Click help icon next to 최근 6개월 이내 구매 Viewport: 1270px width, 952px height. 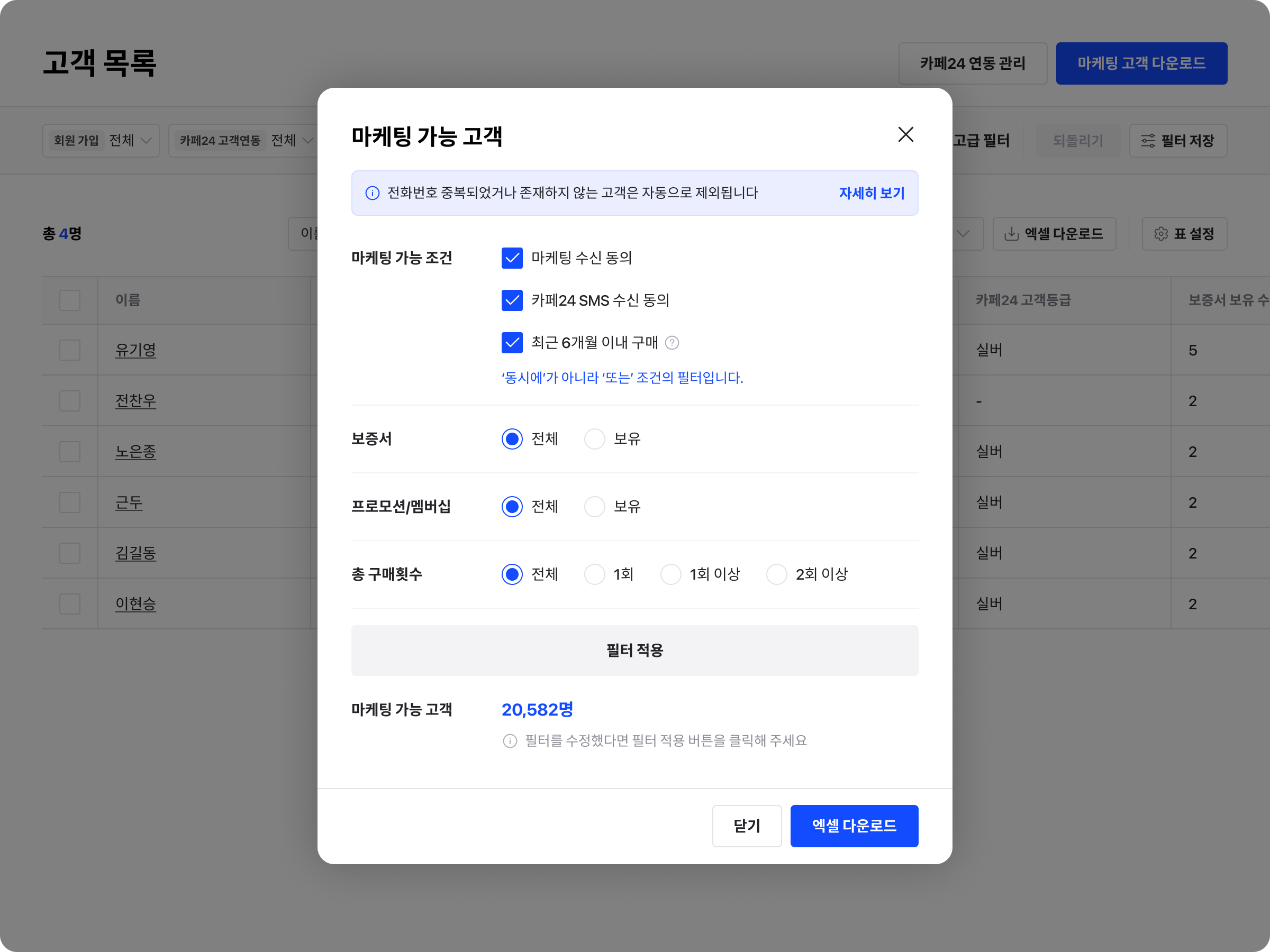point(672,343)
